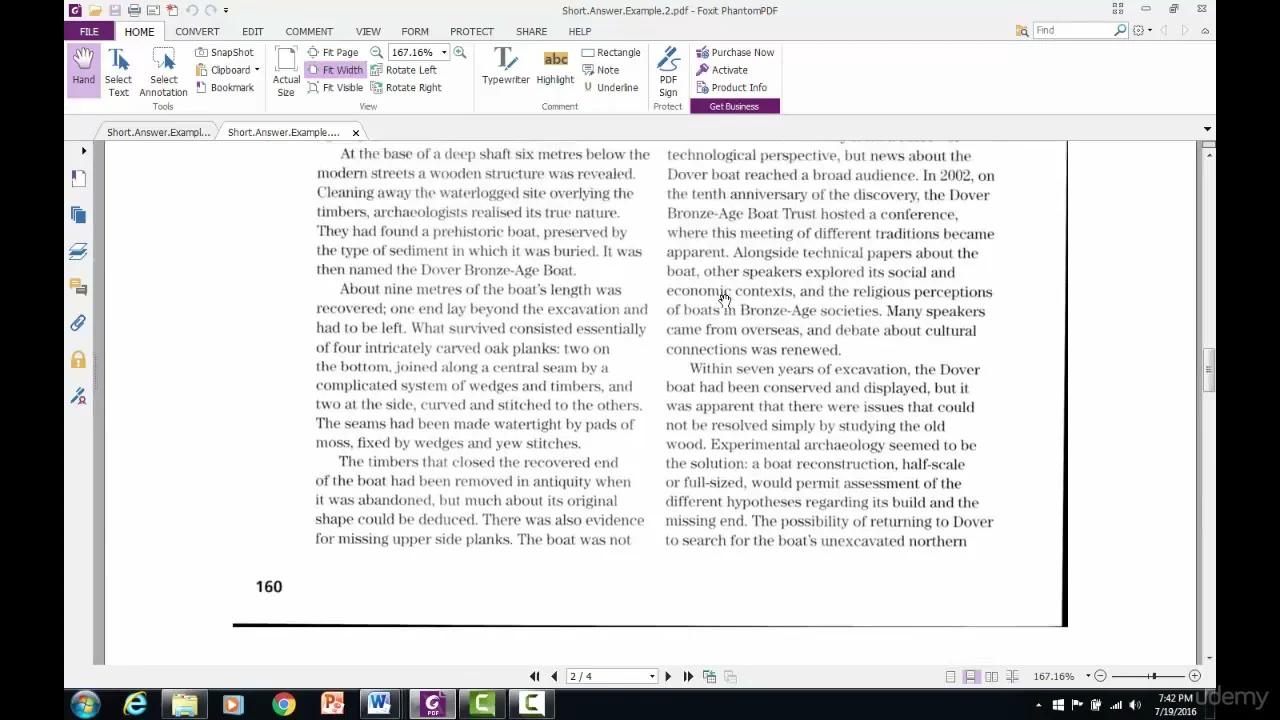
Task: Open the Comments panel in the sidebar
Action: [80, 287]
